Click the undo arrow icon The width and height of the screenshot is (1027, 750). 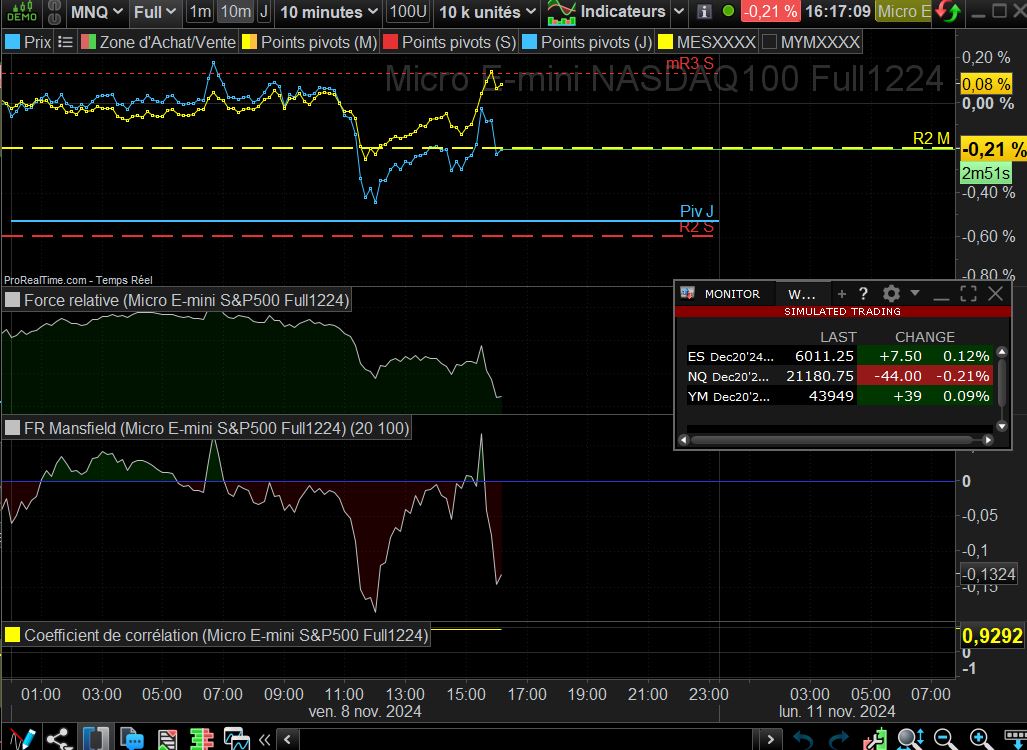point(803,740)
